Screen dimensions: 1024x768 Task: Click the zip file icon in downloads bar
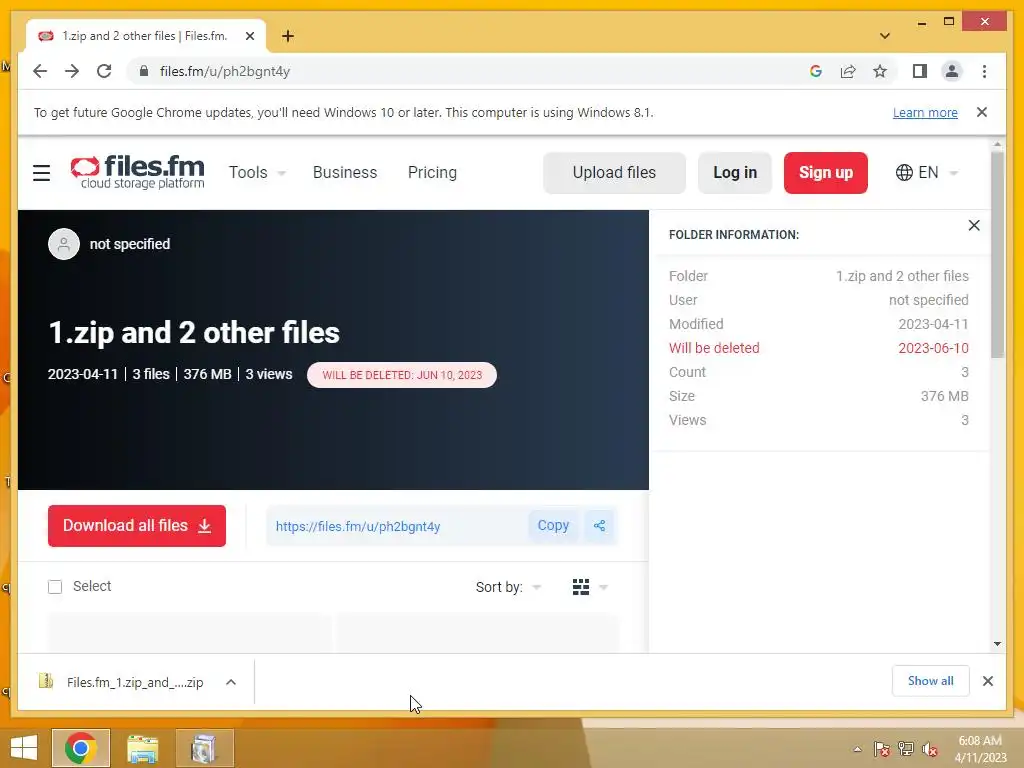click(x=46, y=682)
